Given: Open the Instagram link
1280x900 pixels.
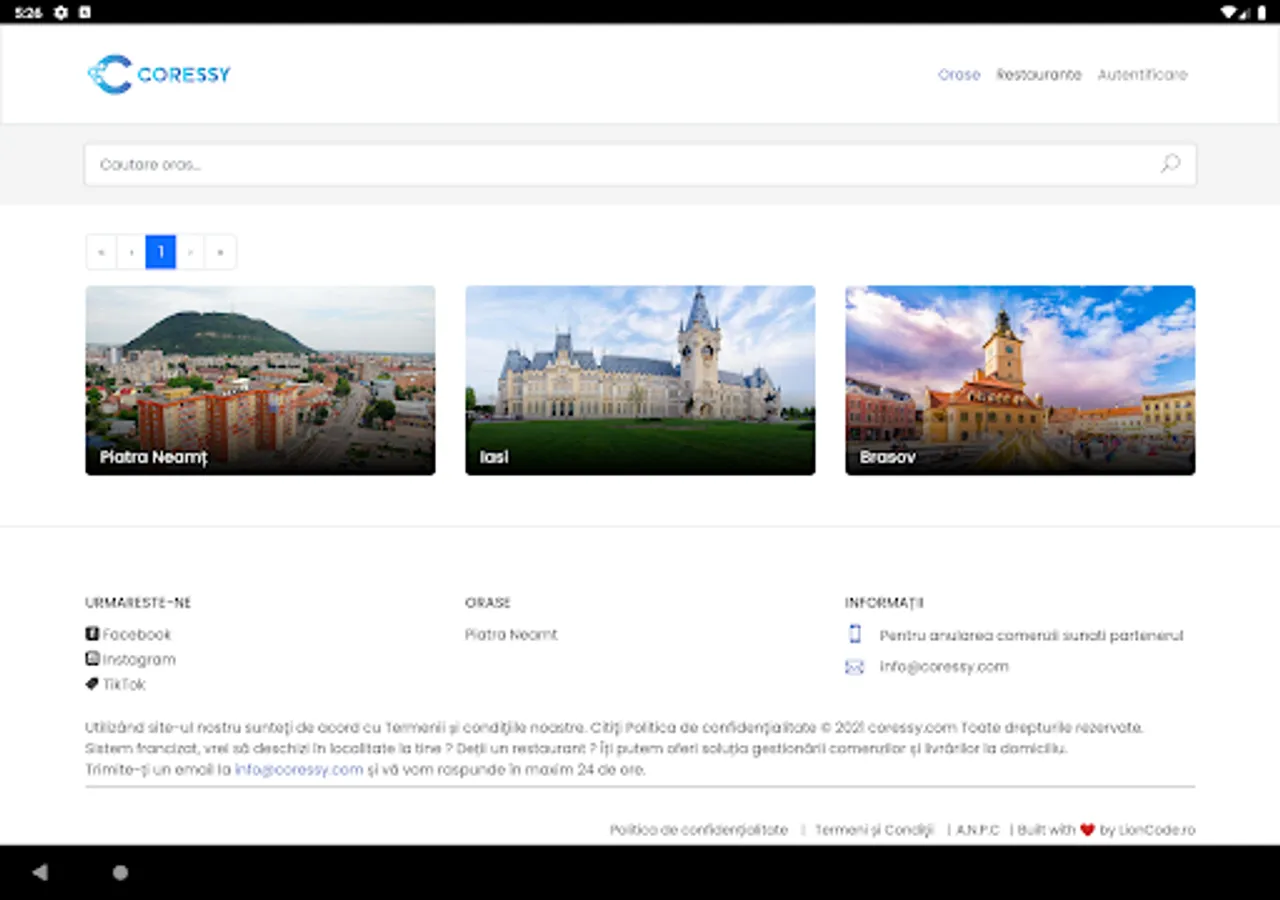Looking at the screenshot, I should (139, 659).
